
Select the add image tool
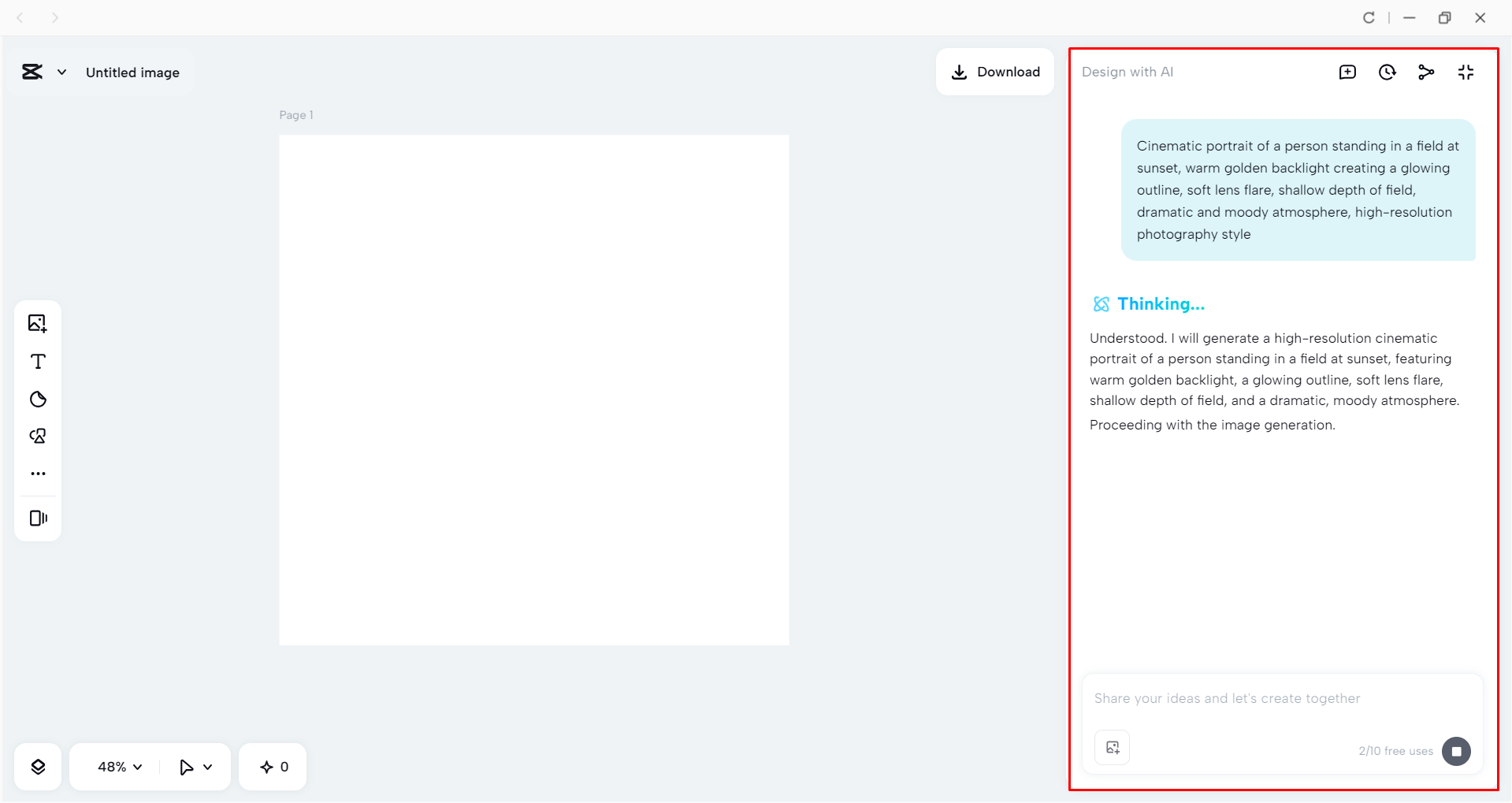tap(38, 323)
